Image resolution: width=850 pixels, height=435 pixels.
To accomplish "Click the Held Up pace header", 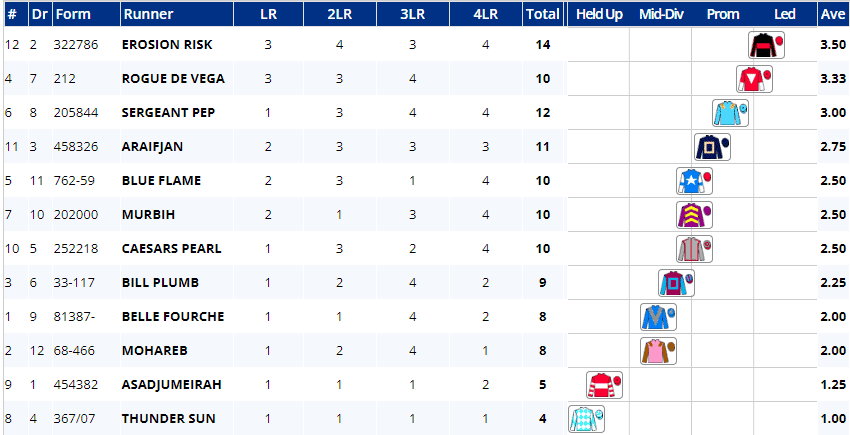I will [598, 15].
